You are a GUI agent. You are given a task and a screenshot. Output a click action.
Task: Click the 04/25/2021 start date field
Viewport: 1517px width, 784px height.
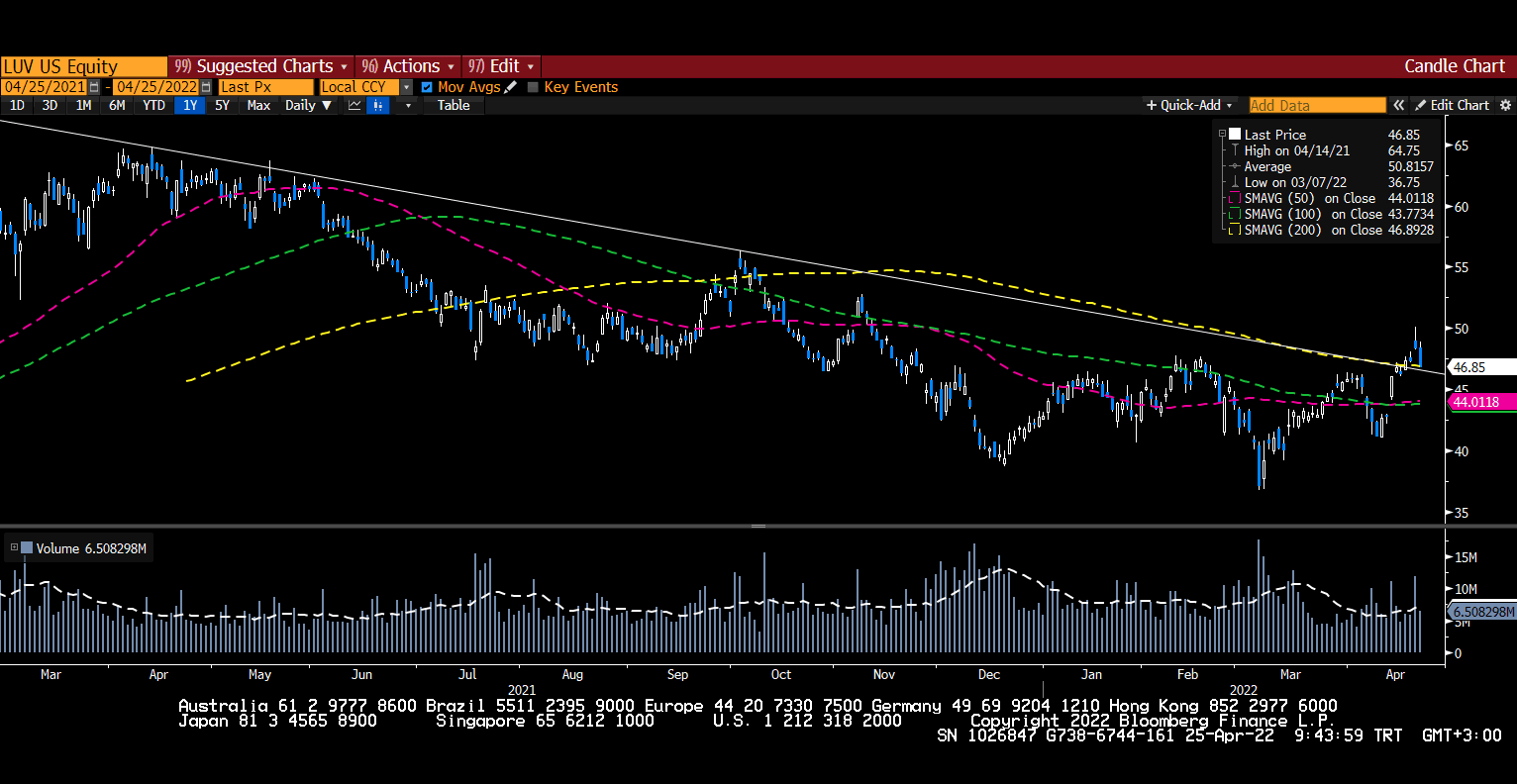click(x=46, y=87)
